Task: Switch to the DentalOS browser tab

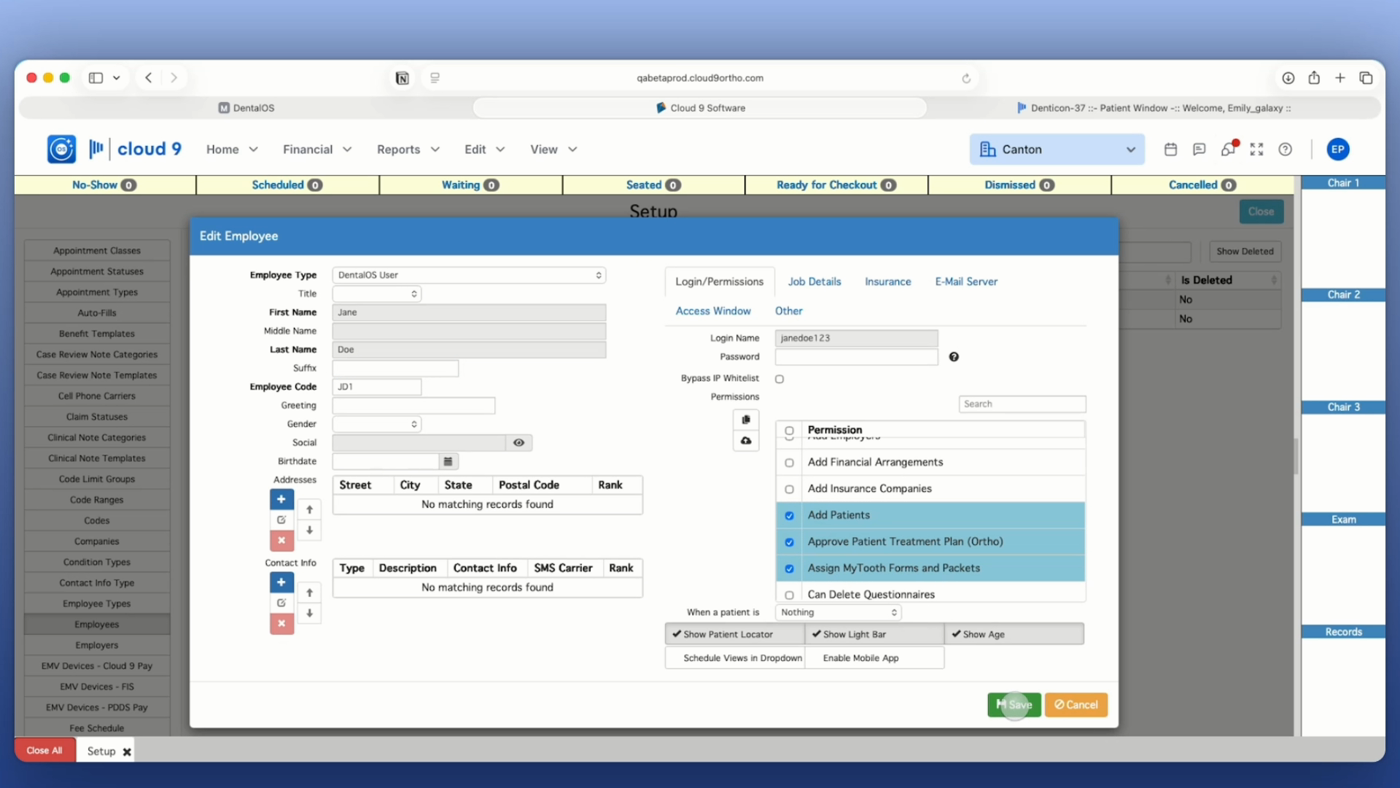Action: pos(247,108)
